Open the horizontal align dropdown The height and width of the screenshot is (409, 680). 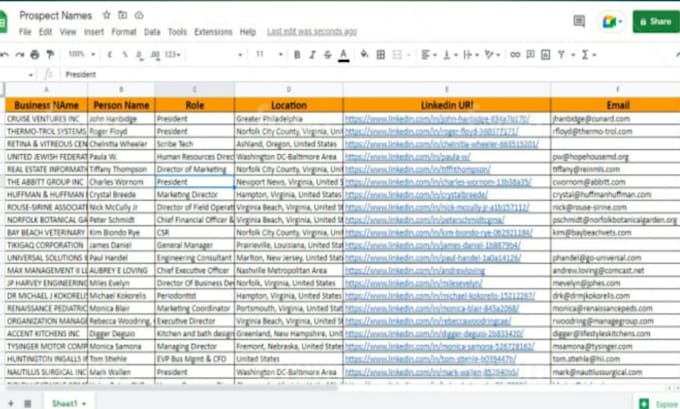click(428, 55)
